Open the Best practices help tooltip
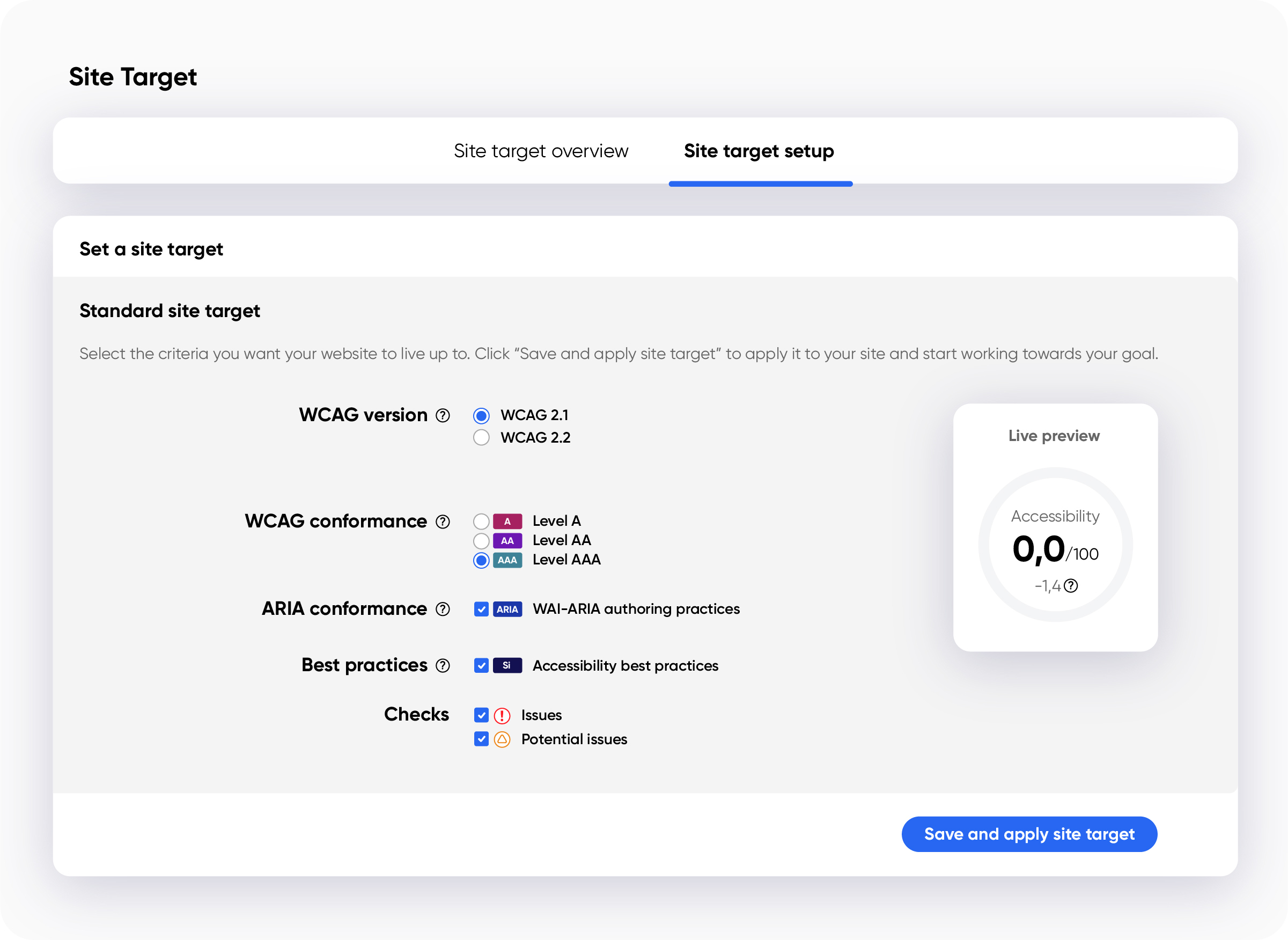 click(442, 665)
